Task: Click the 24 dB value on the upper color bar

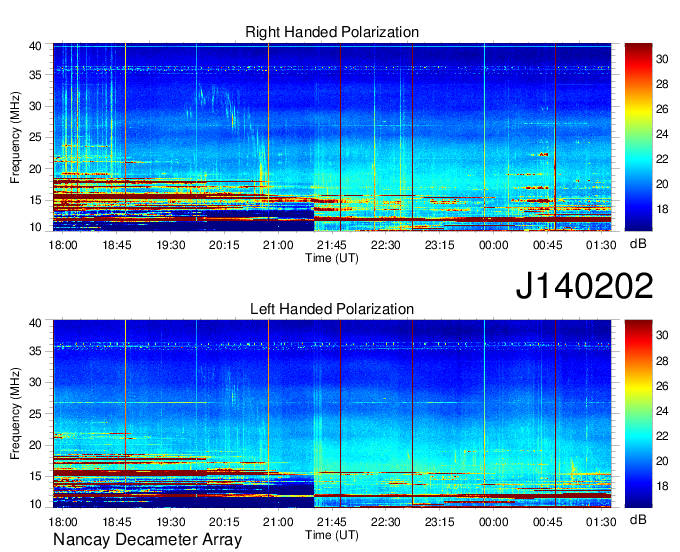Action: [662, 134]
